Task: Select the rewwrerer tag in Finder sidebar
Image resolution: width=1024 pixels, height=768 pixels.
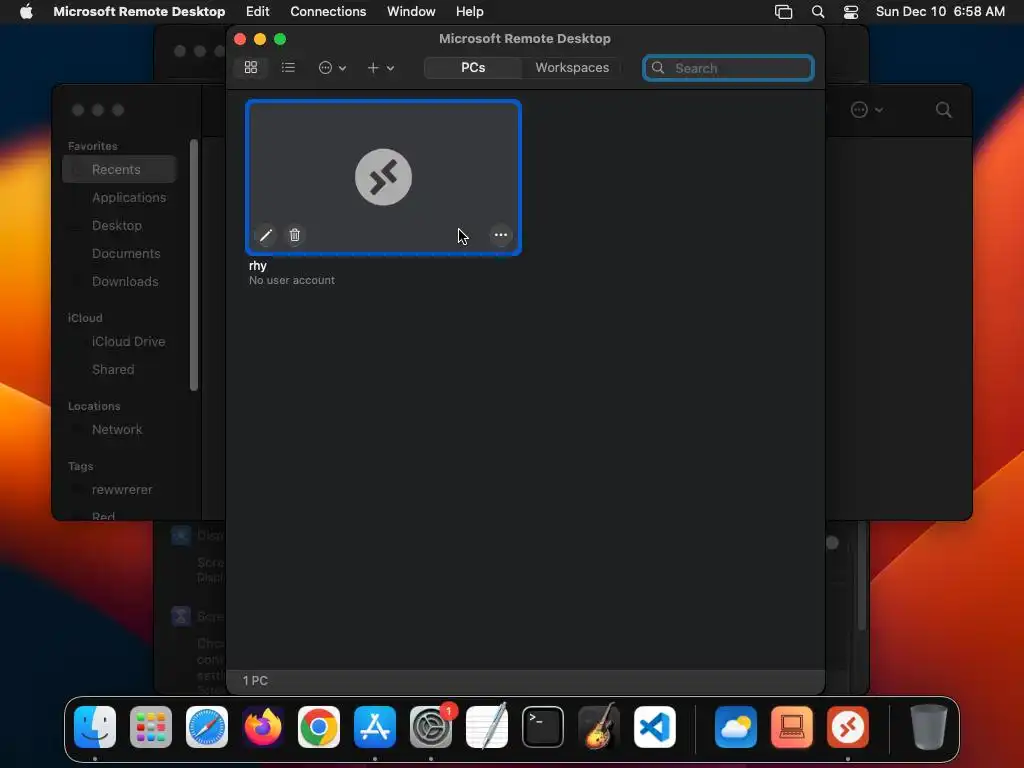Action: [121, 490]
